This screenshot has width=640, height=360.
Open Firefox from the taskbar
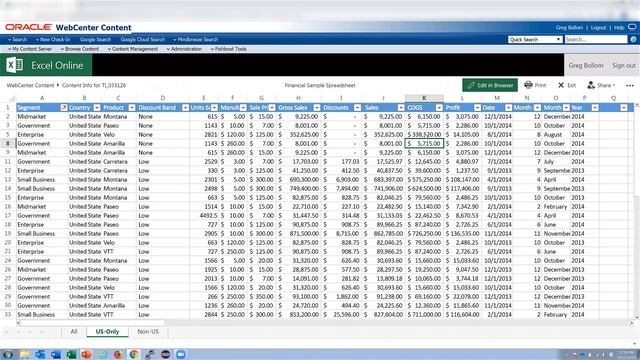coord(118,354)
